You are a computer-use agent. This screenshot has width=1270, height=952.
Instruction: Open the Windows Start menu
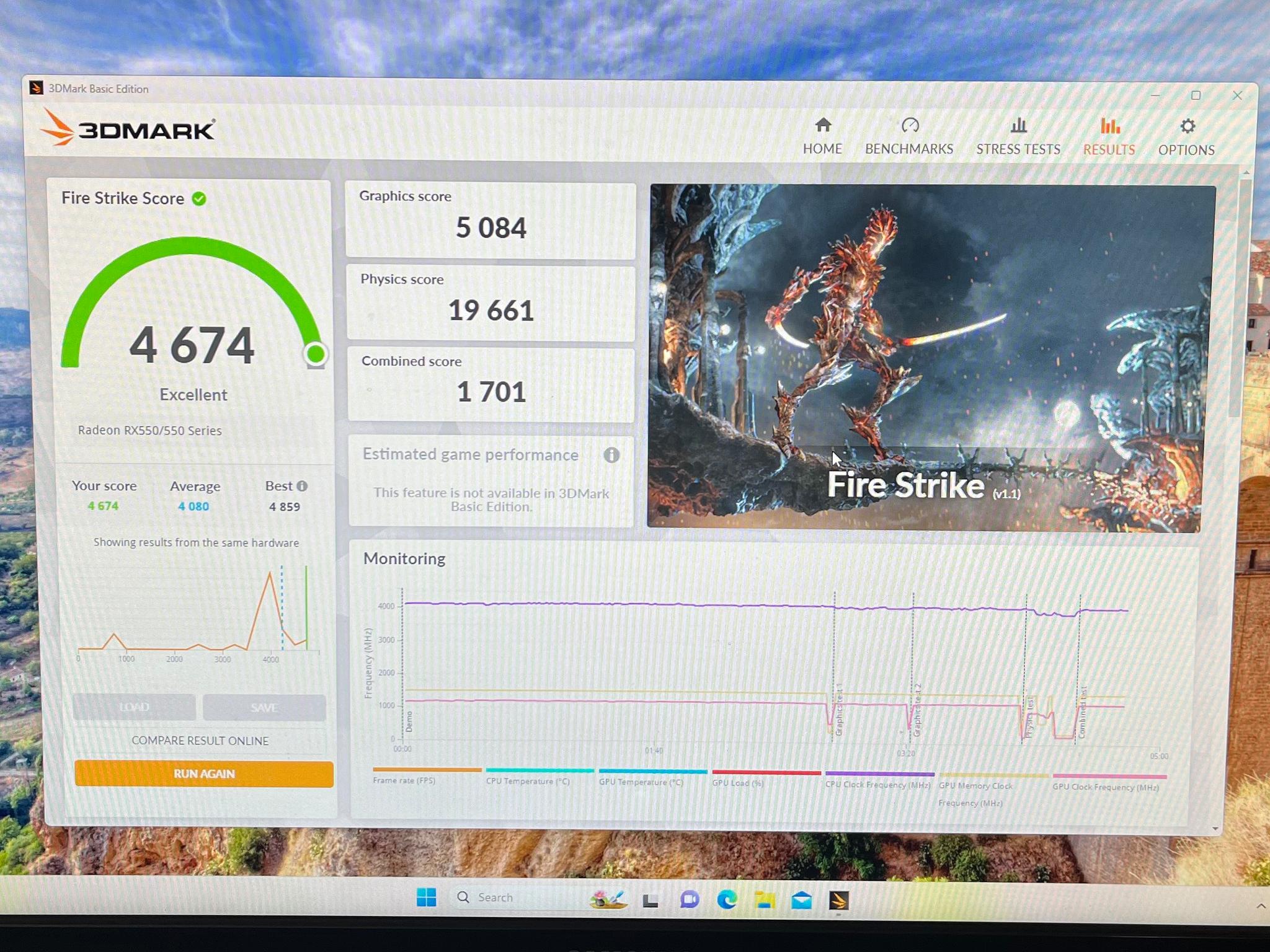pyautogui.click(x=427, y=897)
